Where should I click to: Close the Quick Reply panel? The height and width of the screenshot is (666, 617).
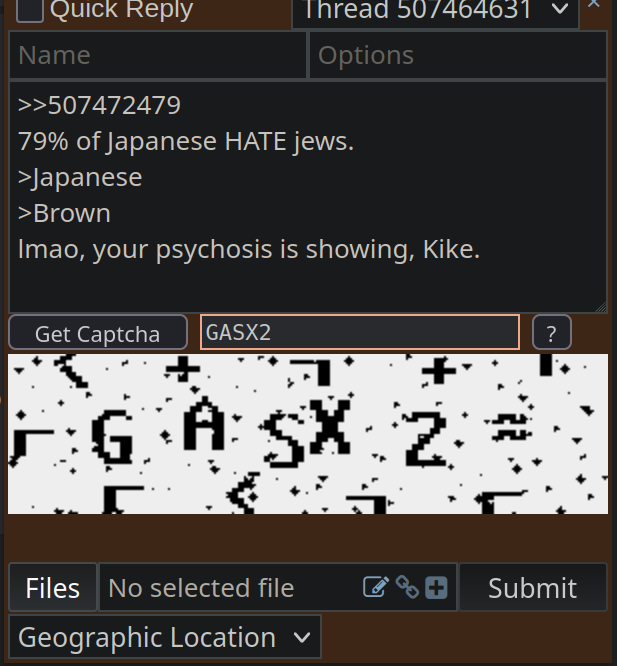click(x=594, y=4)
